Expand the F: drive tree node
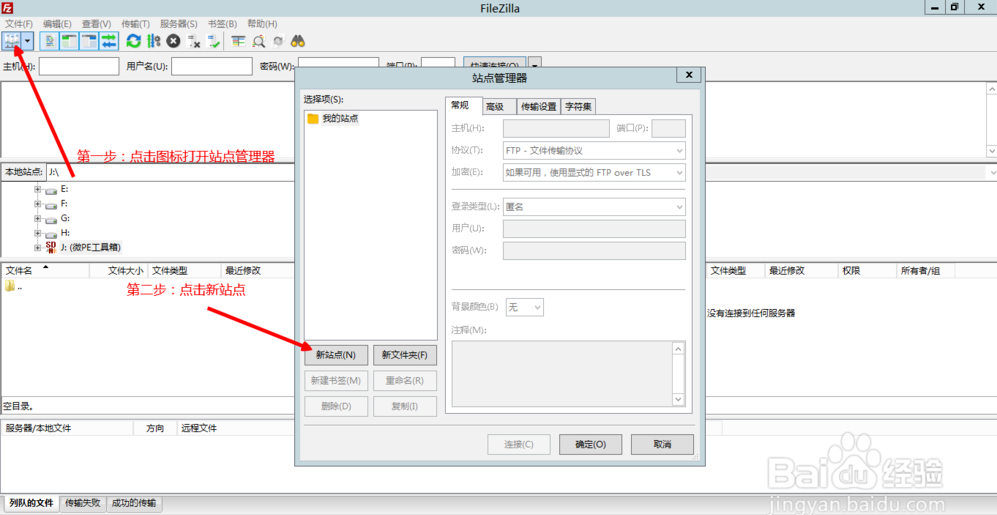The height and width of the screenshot is (515, 997). pyautogui.click(x=38, y=204)
